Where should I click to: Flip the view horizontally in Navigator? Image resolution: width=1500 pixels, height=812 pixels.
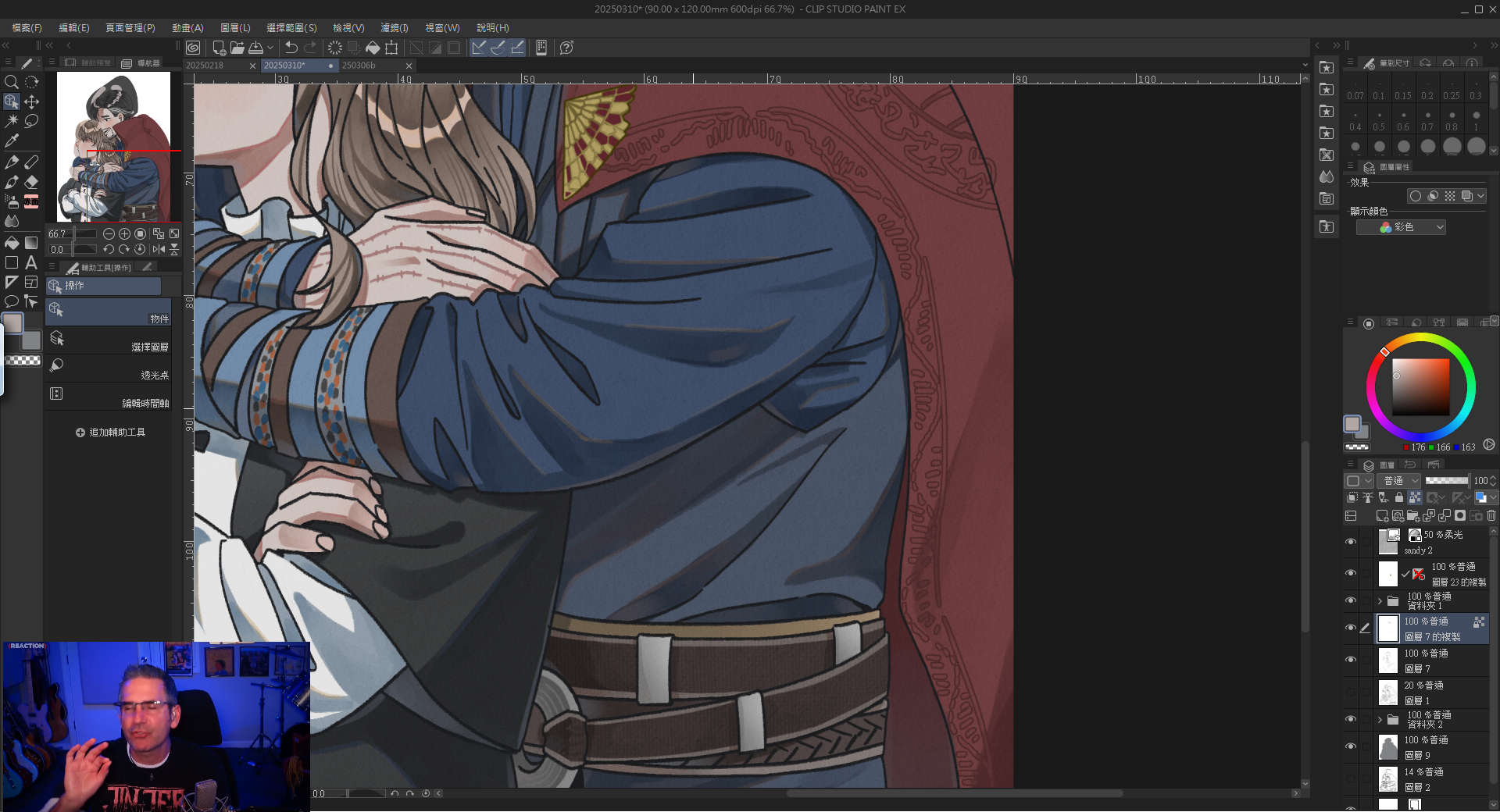point(159,249)
